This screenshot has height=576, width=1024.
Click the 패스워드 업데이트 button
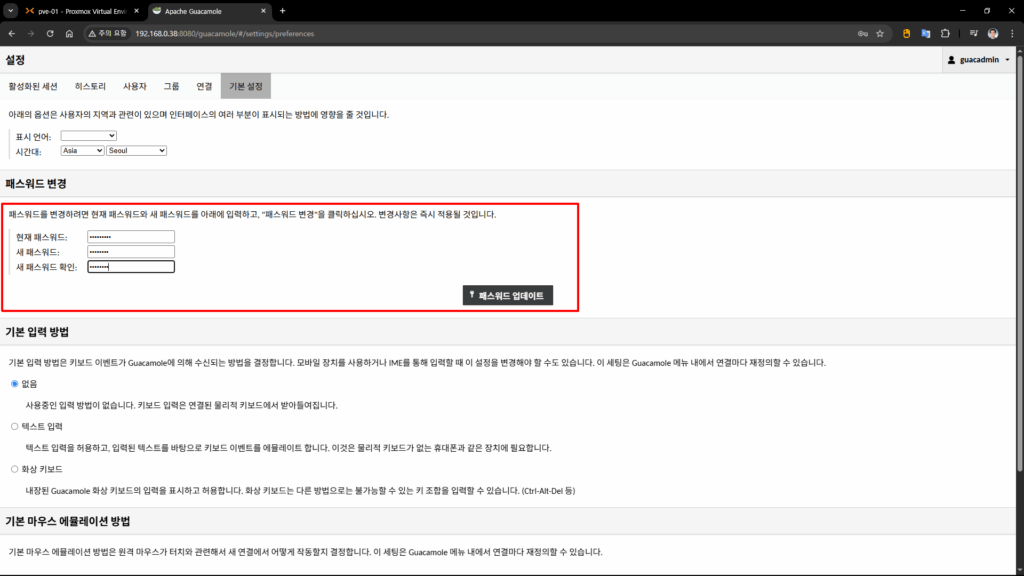(x=508, y=296)
